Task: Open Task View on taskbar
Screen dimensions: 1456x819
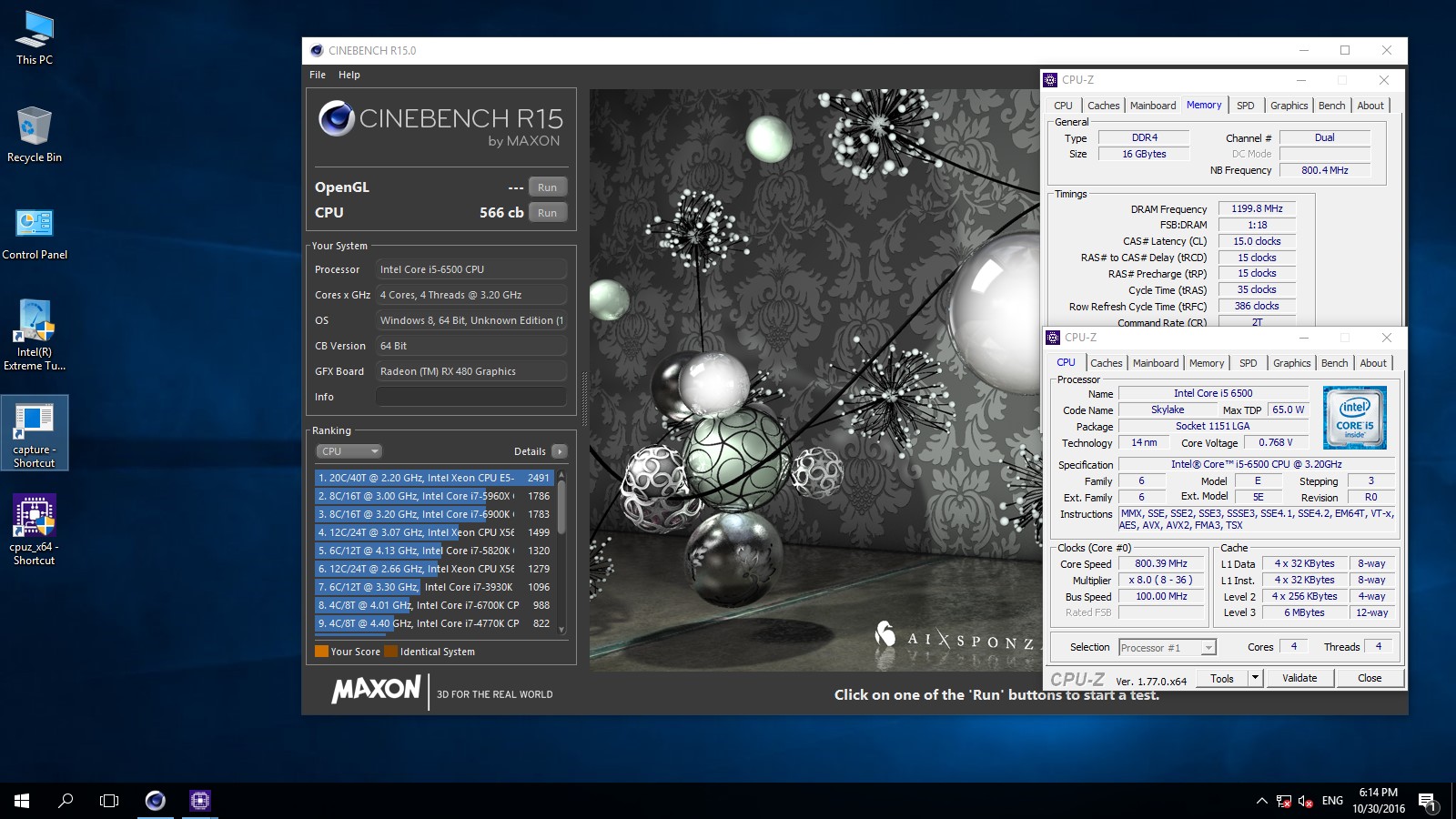Action: [x=109, y=801]
